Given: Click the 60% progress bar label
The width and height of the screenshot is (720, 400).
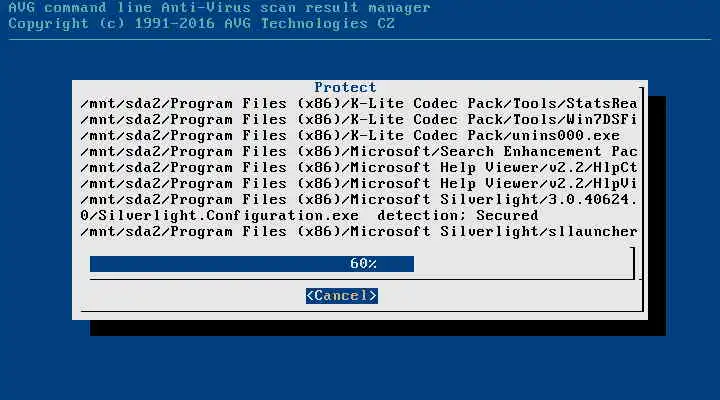Looking at the screenshot, I should pos(363,264).
